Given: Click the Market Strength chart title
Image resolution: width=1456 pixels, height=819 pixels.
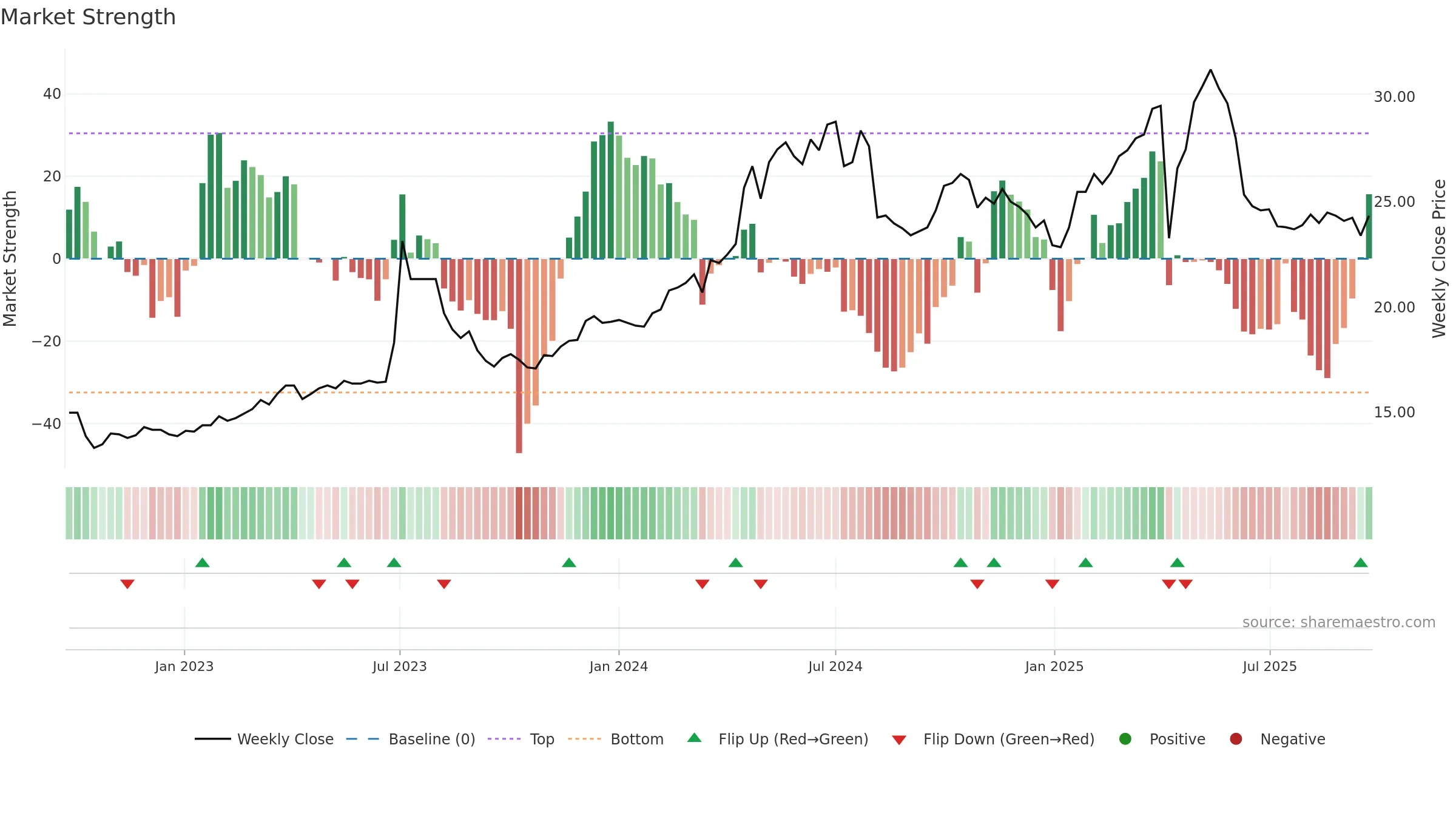Looking at the screenshot, I should [88, 17].
